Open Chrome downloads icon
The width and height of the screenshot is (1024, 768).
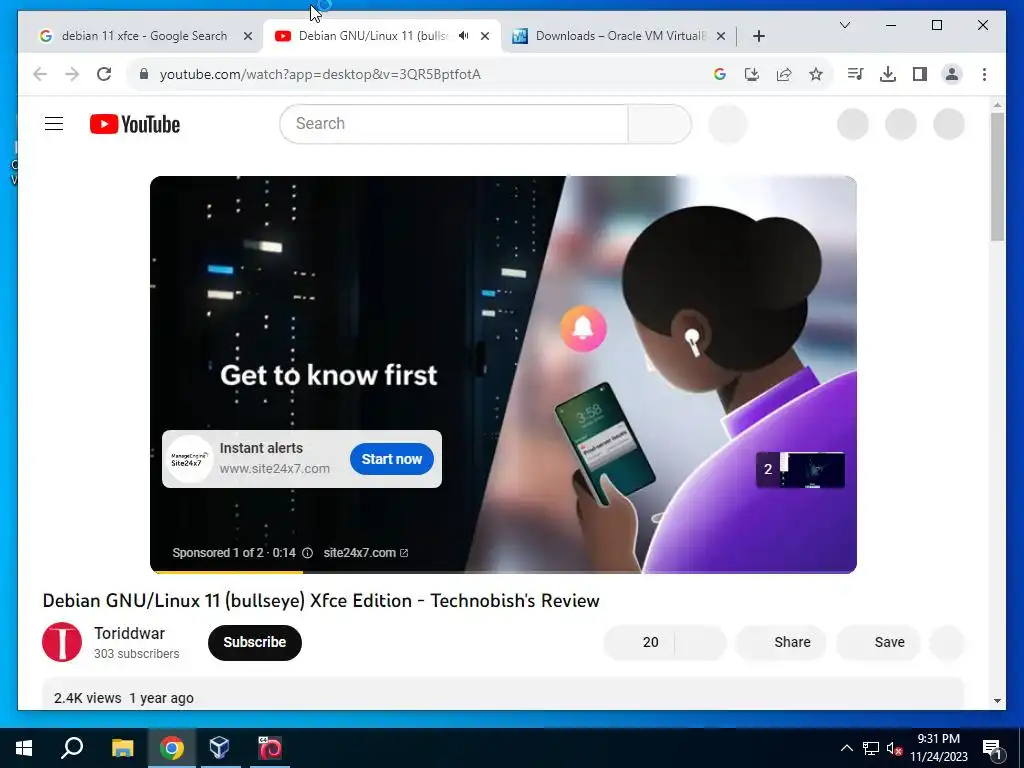[888, 74]
